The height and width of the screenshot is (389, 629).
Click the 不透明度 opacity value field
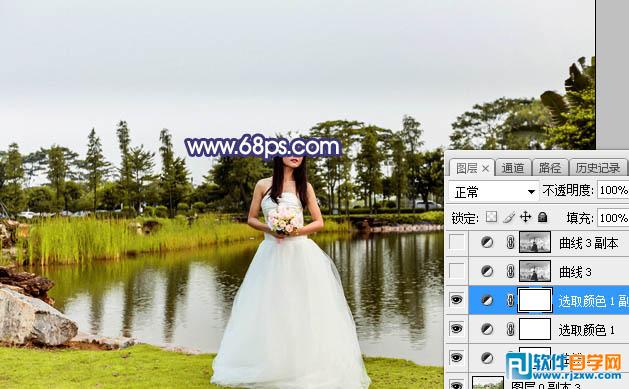pos(613,190)
